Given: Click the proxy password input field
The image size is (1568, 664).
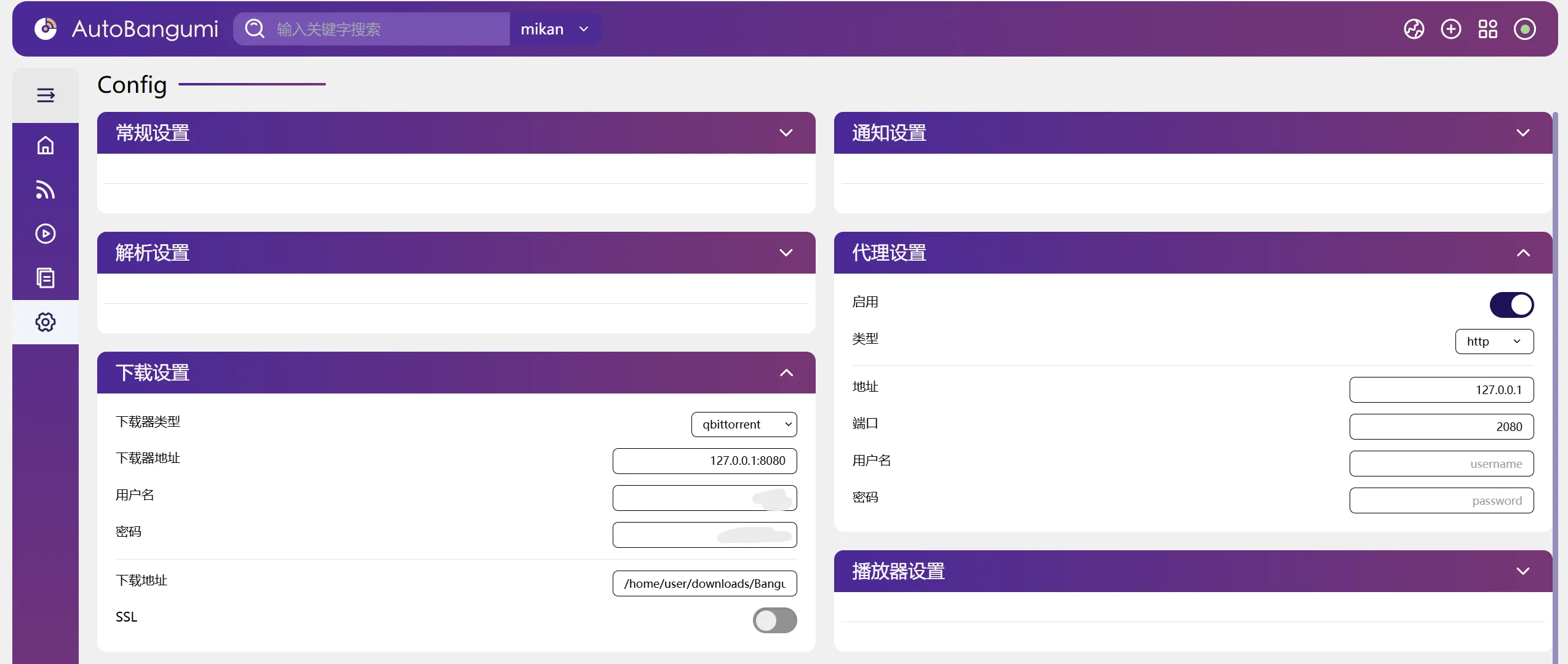Looking at the screenshot, I should coord(1441,500).
